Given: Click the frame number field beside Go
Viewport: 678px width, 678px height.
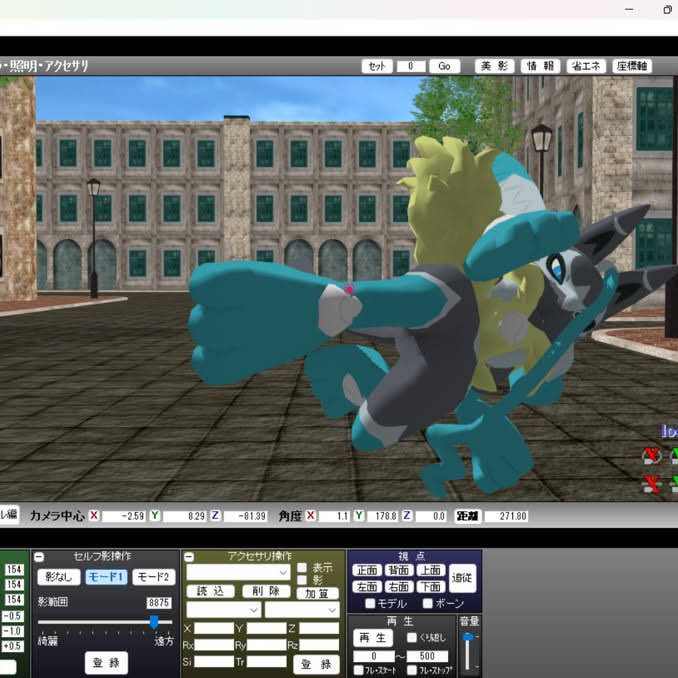Looking at the screenshot, I should point(411,66).
